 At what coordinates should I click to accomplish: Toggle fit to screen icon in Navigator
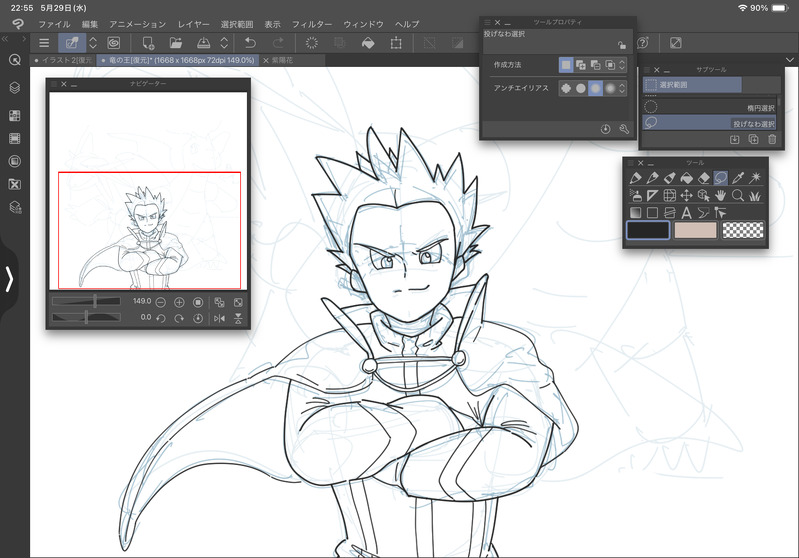coord(238,303)
